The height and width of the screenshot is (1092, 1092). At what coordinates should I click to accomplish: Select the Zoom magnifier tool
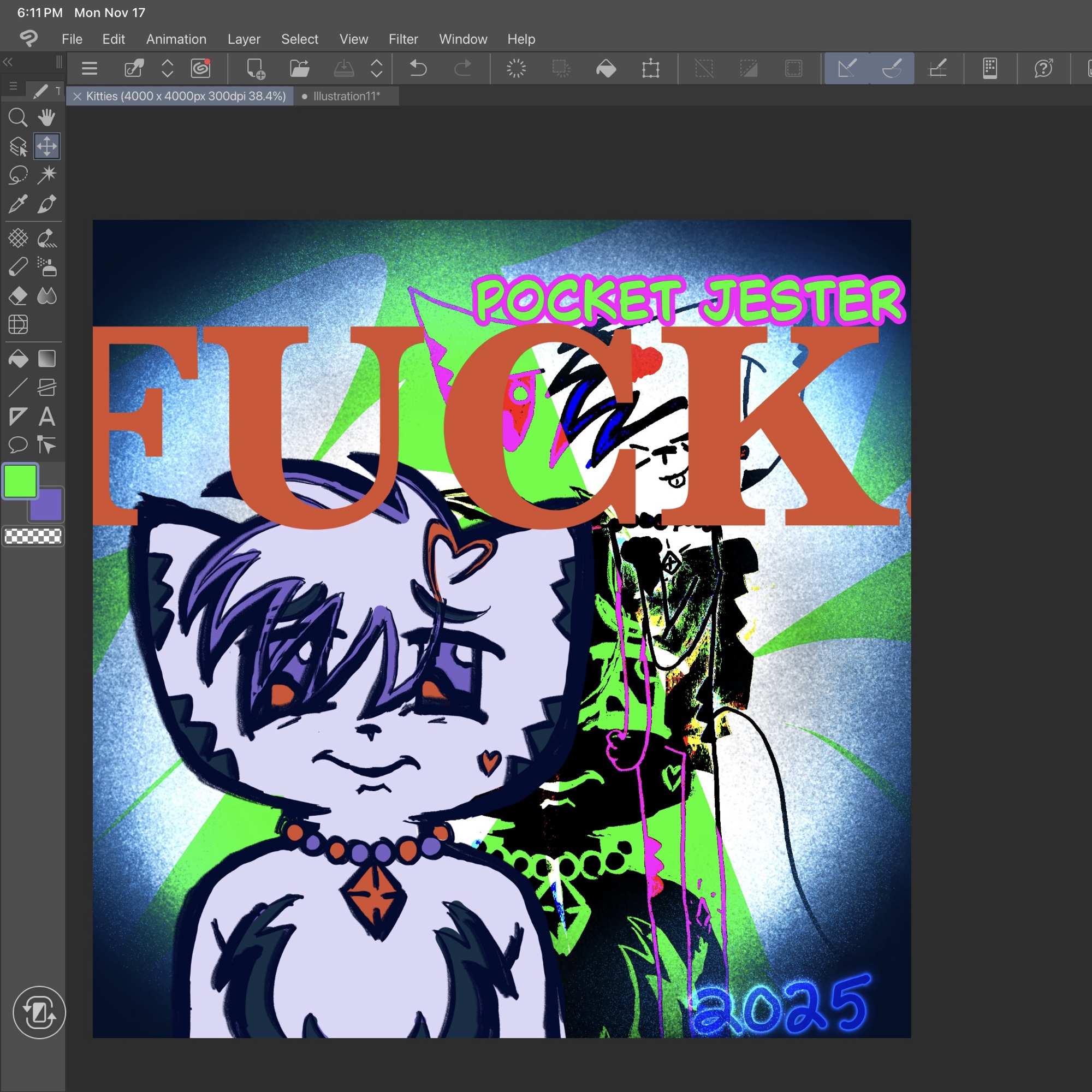tap(17, 117)
